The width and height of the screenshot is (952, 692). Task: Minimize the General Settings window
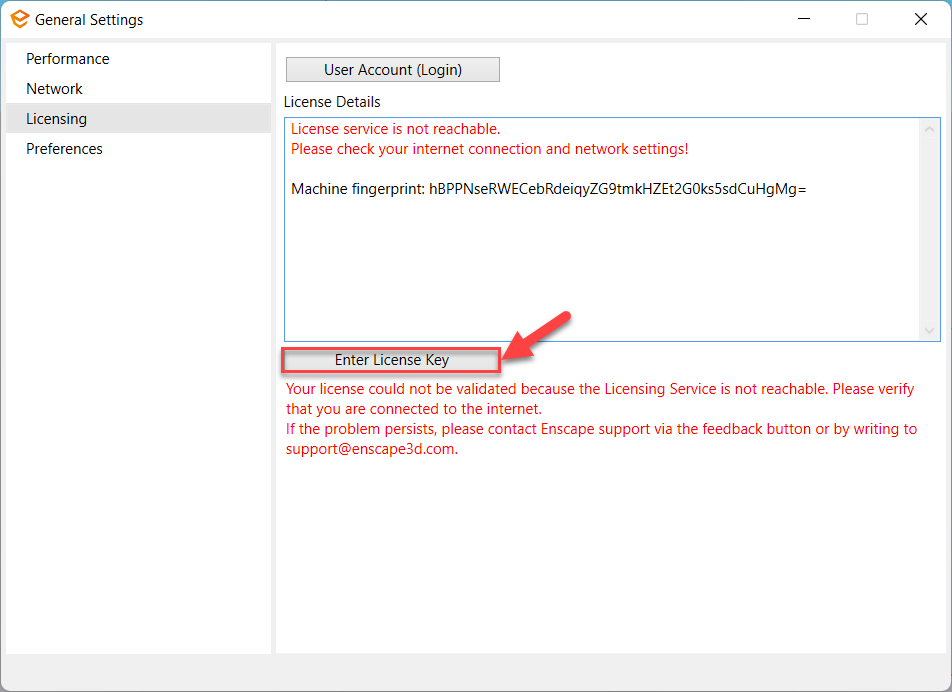(803, 19)
